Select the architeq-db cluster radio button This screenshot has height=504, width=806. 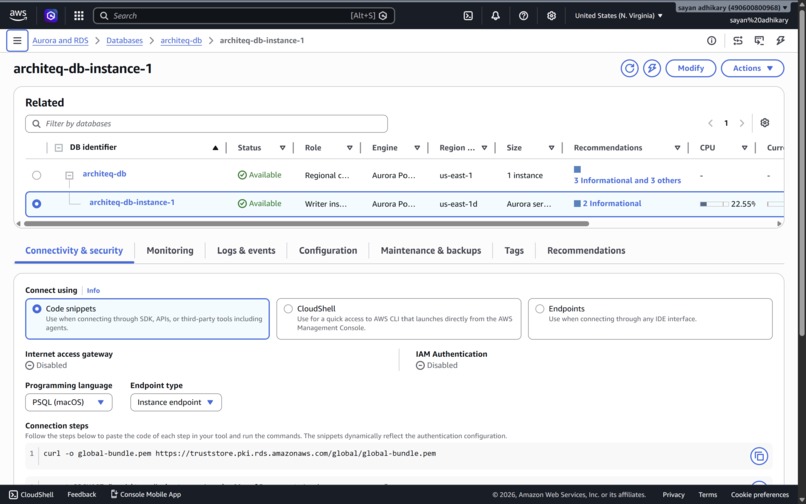coord(36,175)
